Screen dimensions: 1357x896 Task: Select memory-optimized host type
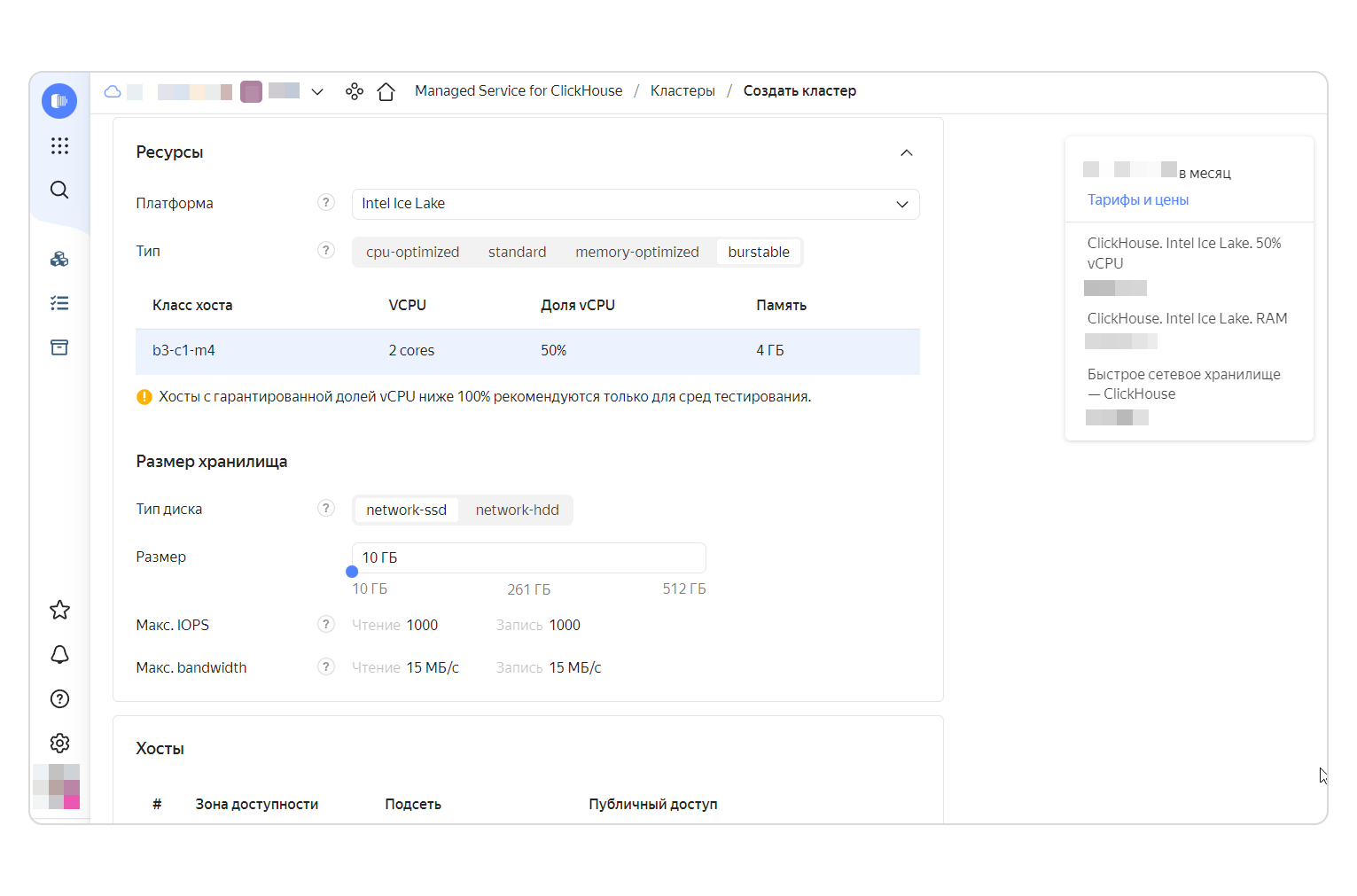[637, 253]
